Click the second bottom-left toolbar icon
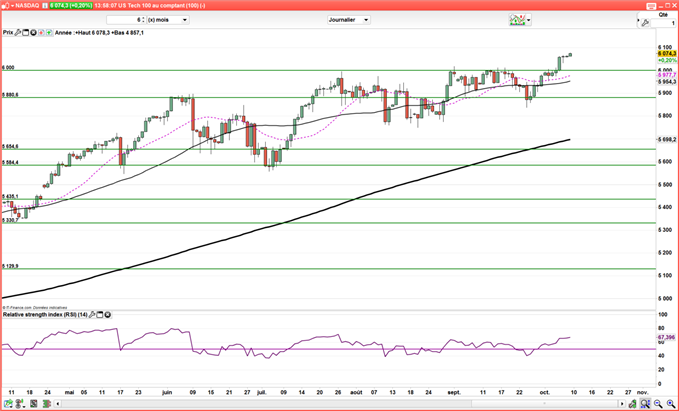The height and width of the screenshot is (411, 679). [x=19, y=404]
